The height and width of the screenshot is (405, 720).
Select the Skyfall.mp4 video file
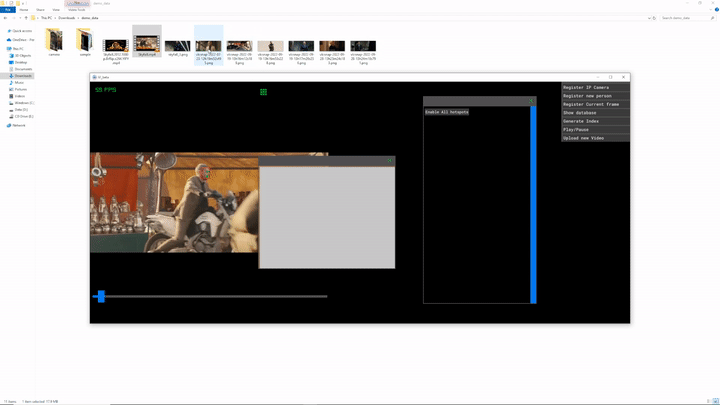point(147,43)
